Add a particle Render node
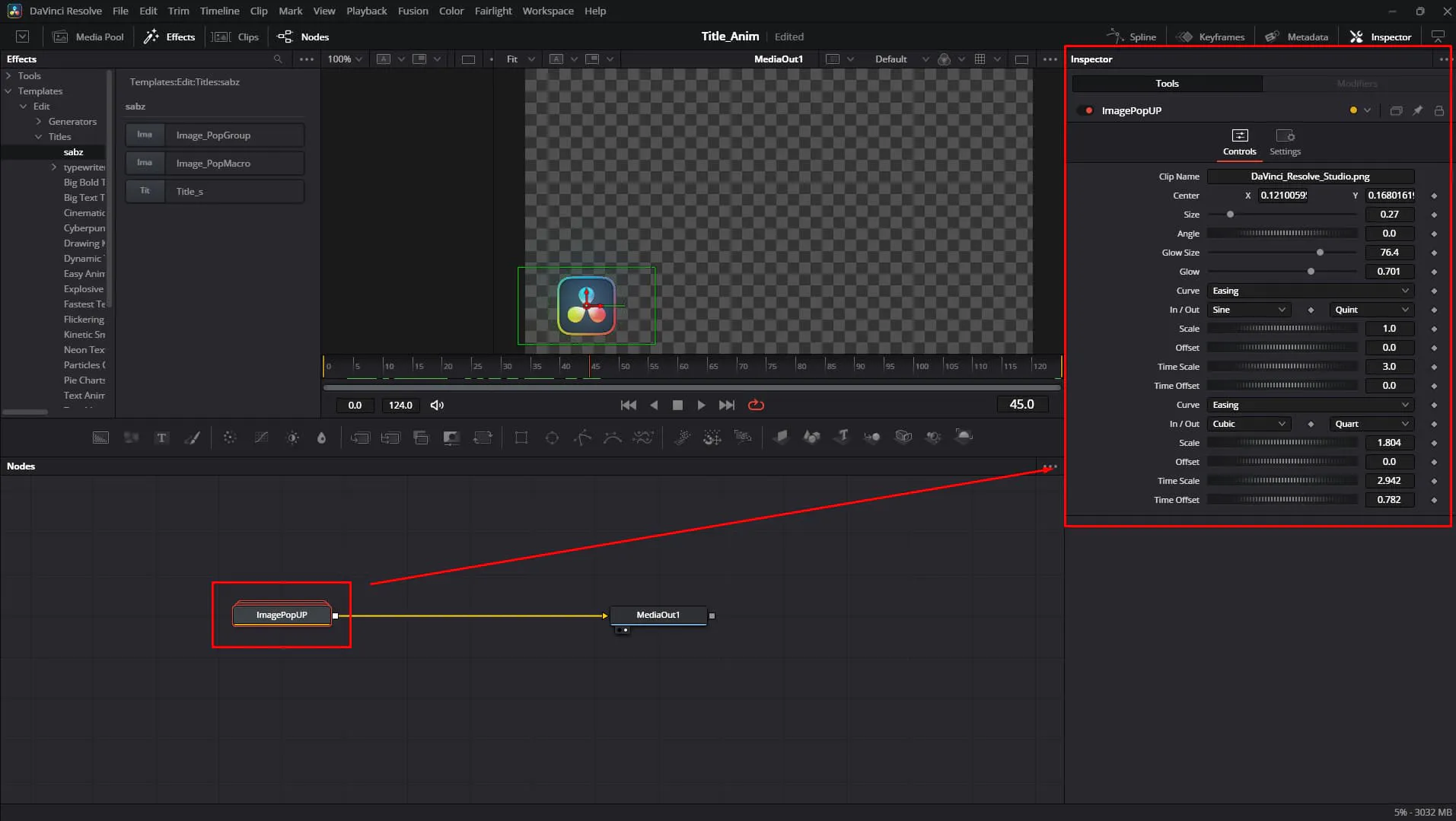The width and height of the screenshot is (1456, 821). [743, 436]
